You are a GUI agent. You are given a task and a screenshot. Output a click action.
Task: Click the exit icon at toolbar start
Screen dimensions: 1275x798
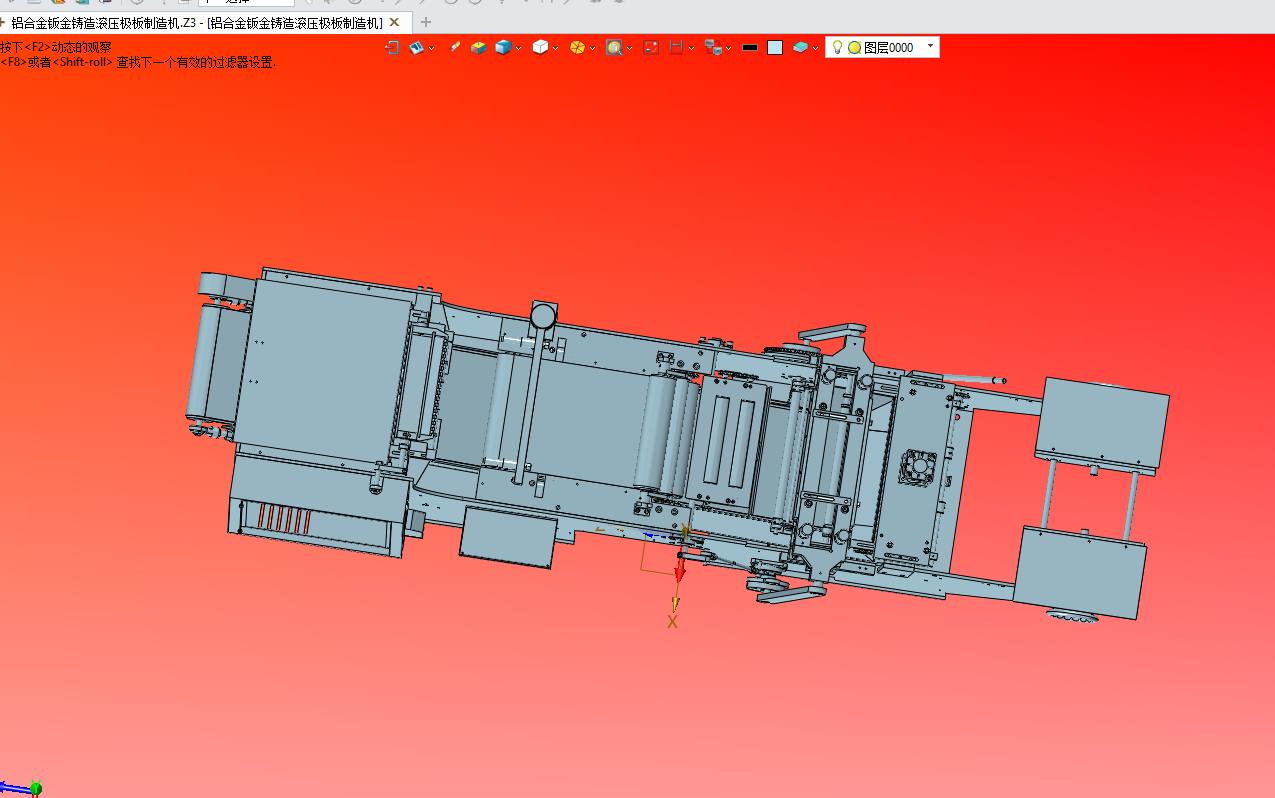tap(392, 47)
